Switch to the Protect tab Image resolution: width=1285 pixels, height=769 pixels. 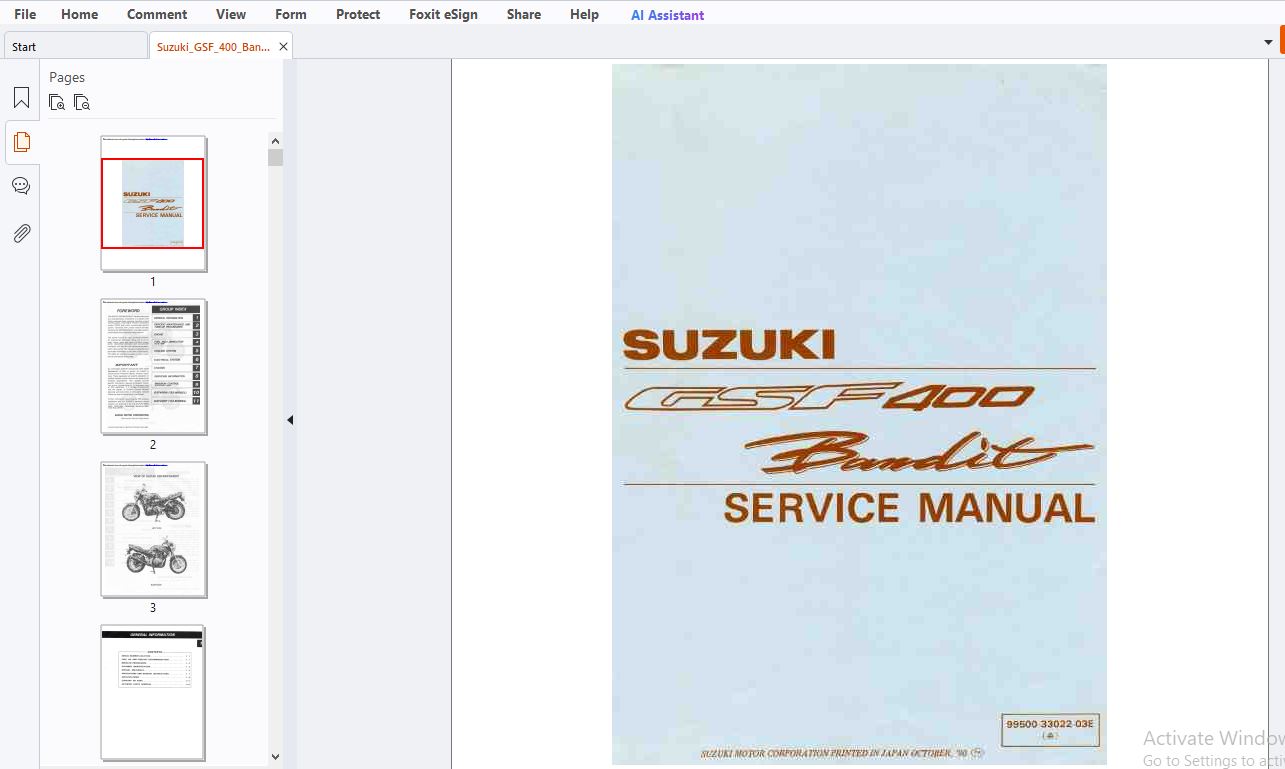point(358,14)
